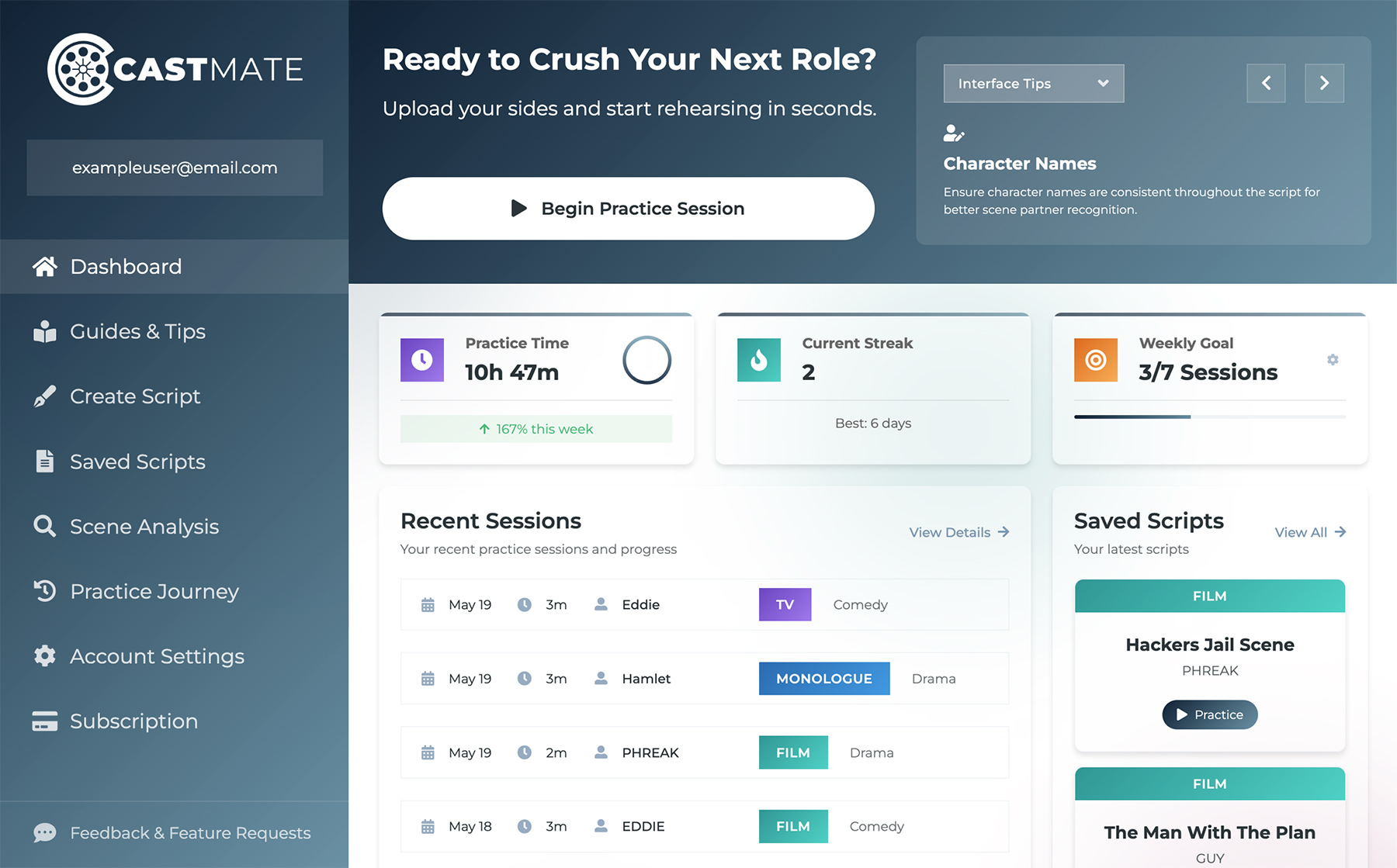Click the purple Practice Time clock icon

click(422, 360)
